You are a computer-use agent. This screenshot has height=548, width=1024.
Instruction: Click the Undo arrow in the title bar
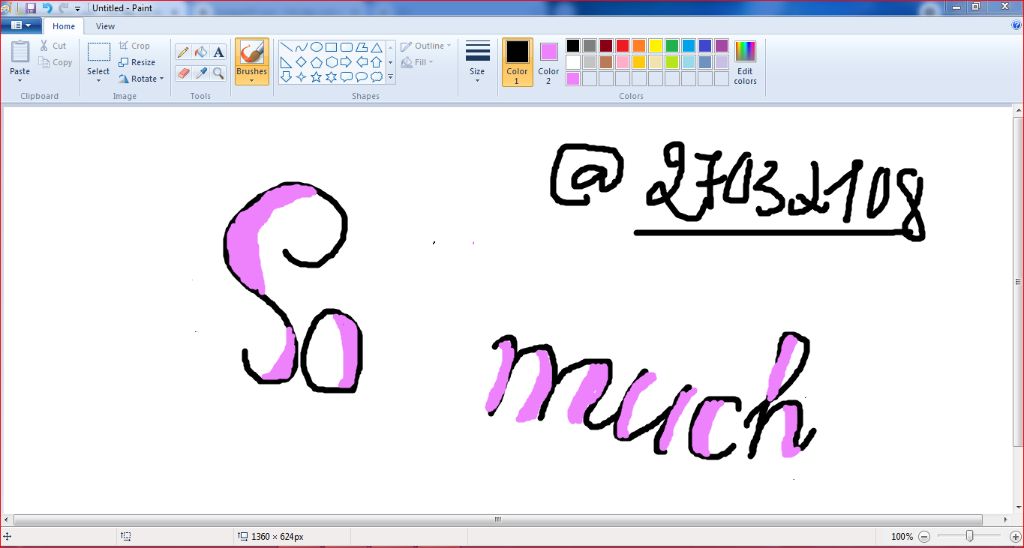coord(47,8)
